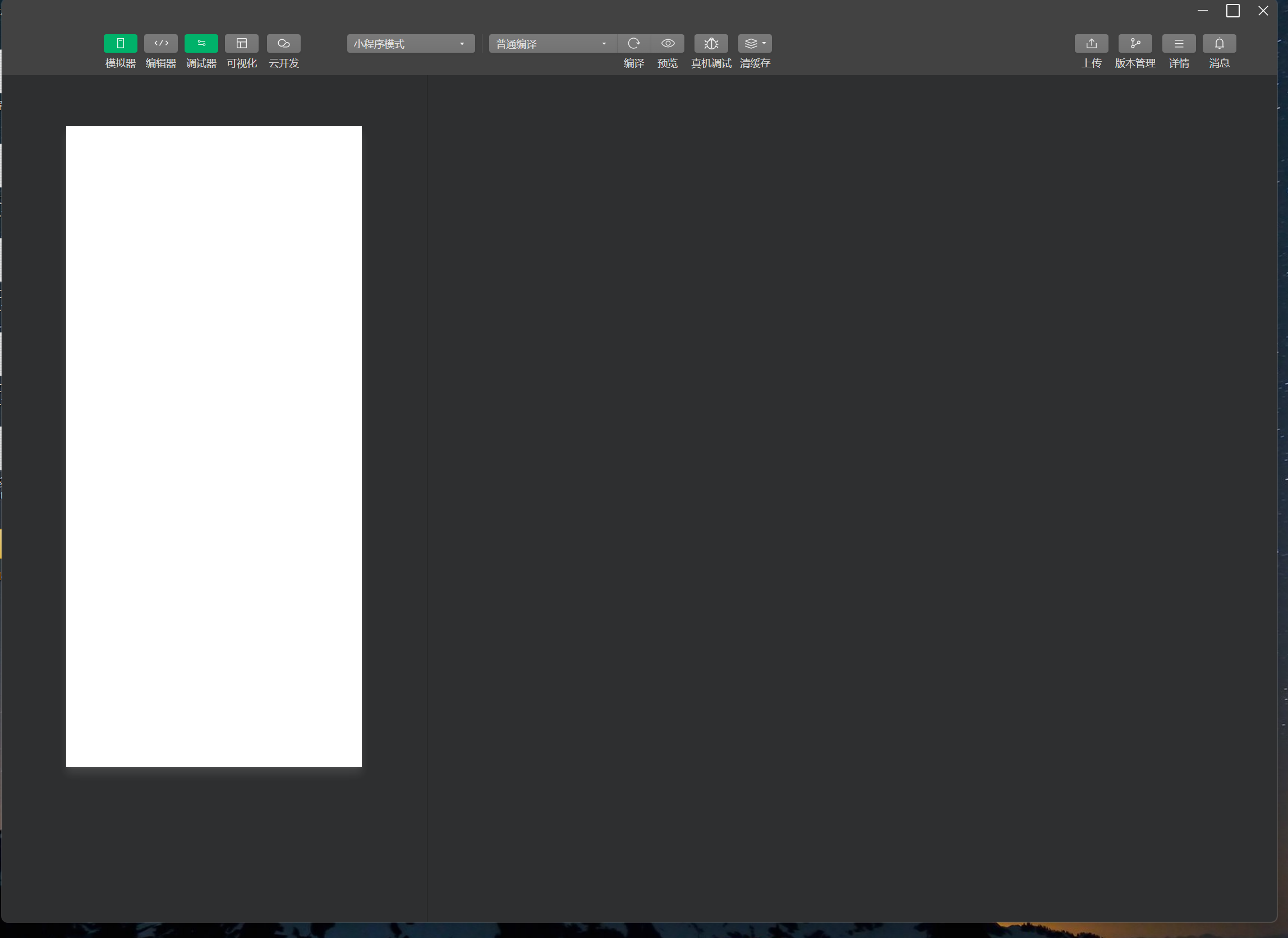Expand the 普通编译 compile mode dropdown
This screenshot has width=1288, height=938.
point(552,44)
